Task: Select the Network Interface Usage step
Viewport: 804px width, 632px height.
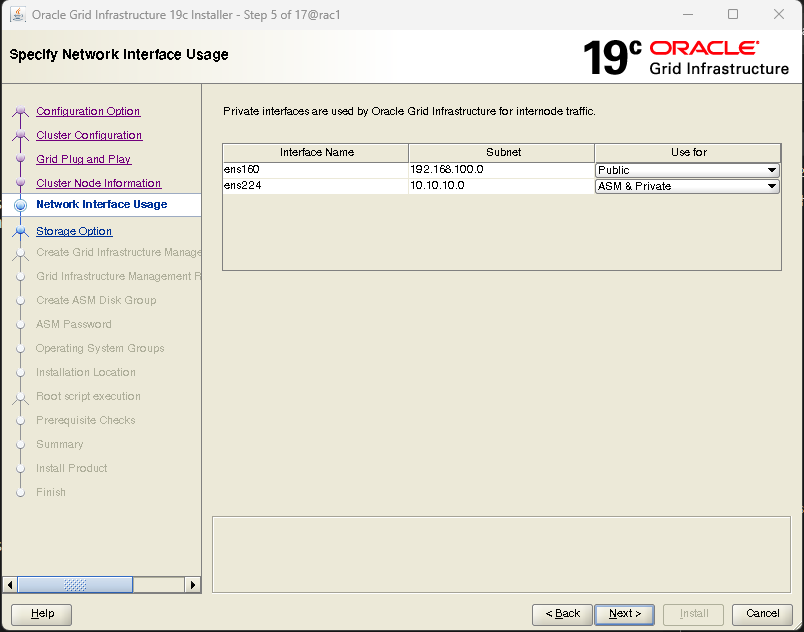Action: click(x=102, y=205)
